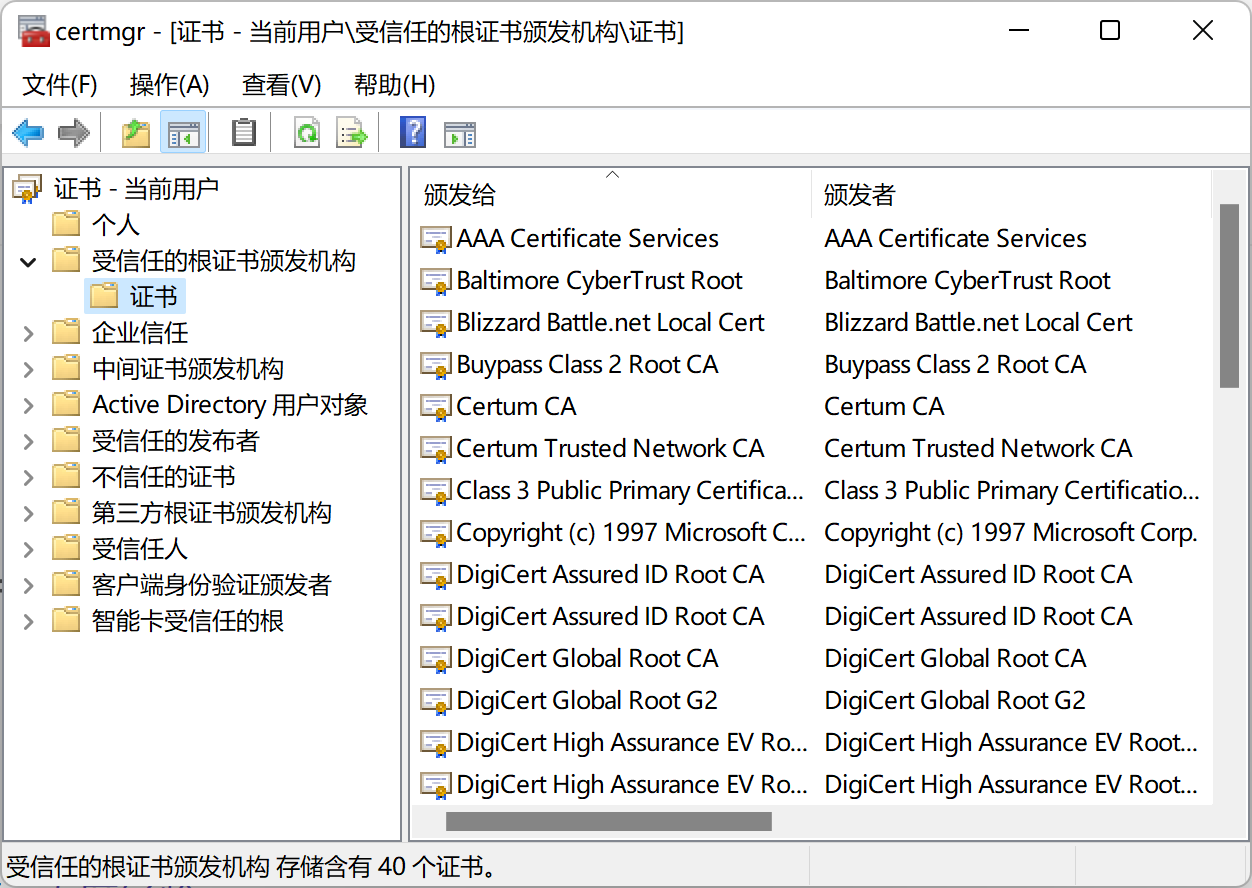Open the 帮助(H) menu
1252x888 pixels.
395,85
